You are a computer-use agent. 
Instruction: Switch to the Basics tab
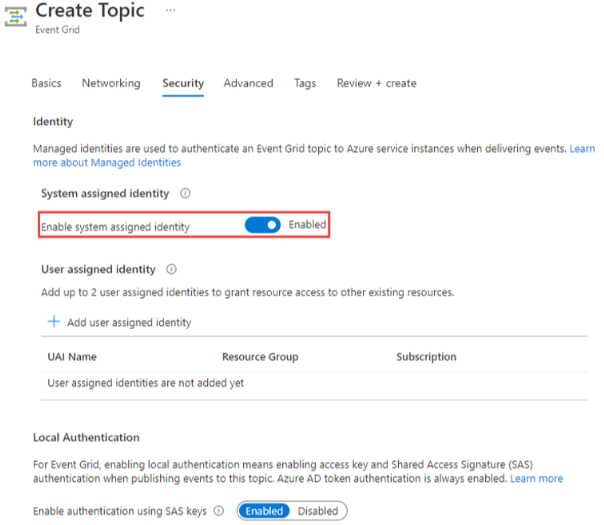tap(46, 83)
